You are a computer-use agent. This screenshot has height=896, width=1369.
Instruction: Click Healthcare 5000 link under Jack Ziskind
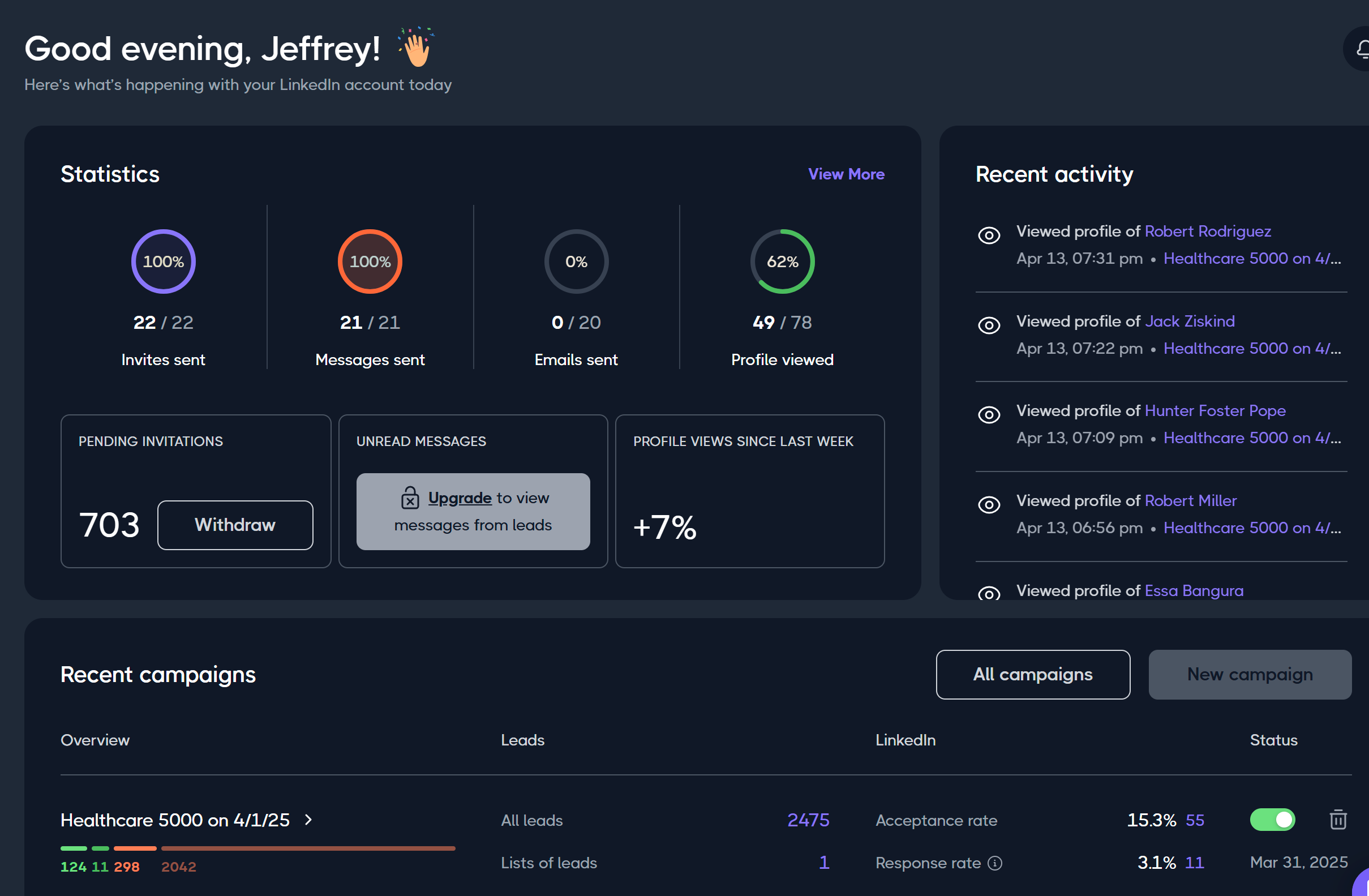pos(1252,349)
